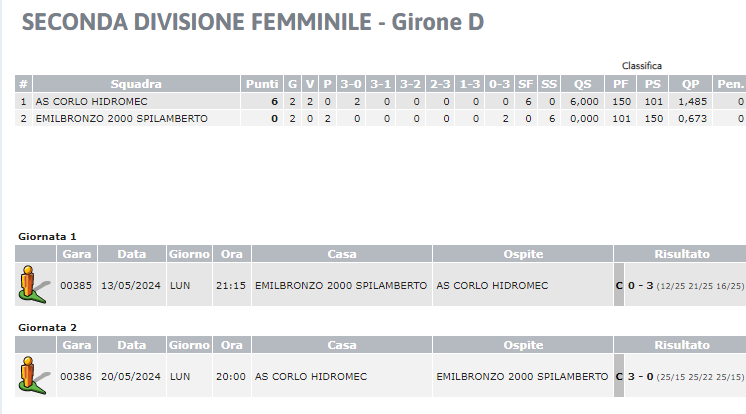Open AS CORLO HIDROMEC in standings
The height and width of the screenshot is (414, 746).
click(91, 101)
